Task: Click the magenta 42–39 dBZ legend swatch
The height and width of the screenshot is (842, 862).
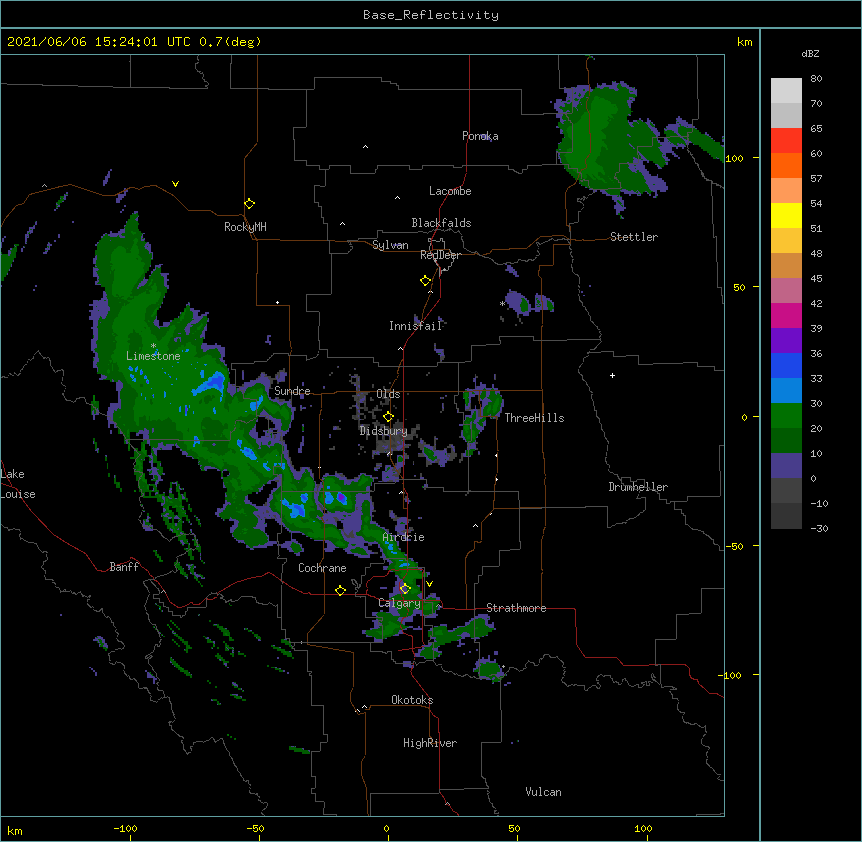Action: pos(786,315)
